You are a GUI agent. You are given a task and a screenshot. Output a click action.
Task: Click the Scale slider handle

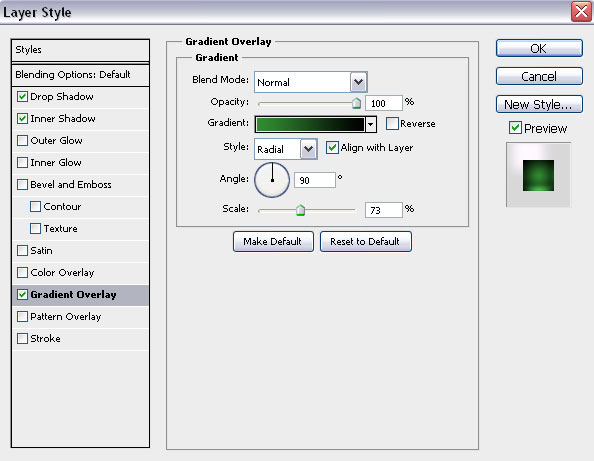click(300, 209)
